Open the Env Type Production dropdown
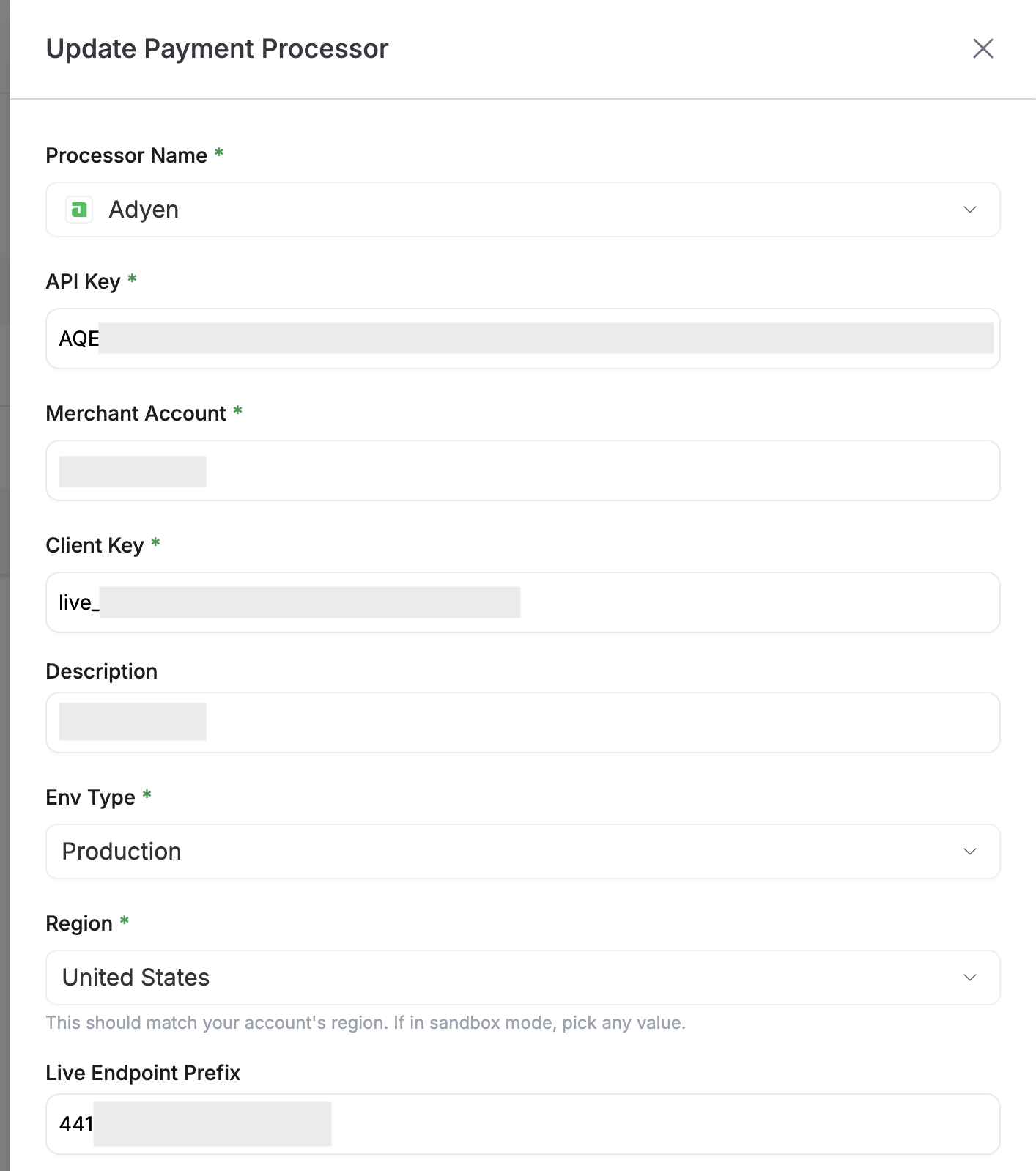1036x1171 pixels. click(522, 852)
